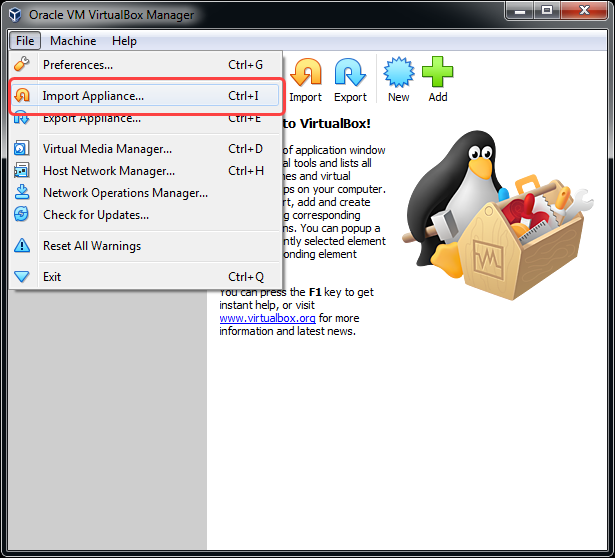Click the Preferences wrench icon in menu

click(22, 65)
